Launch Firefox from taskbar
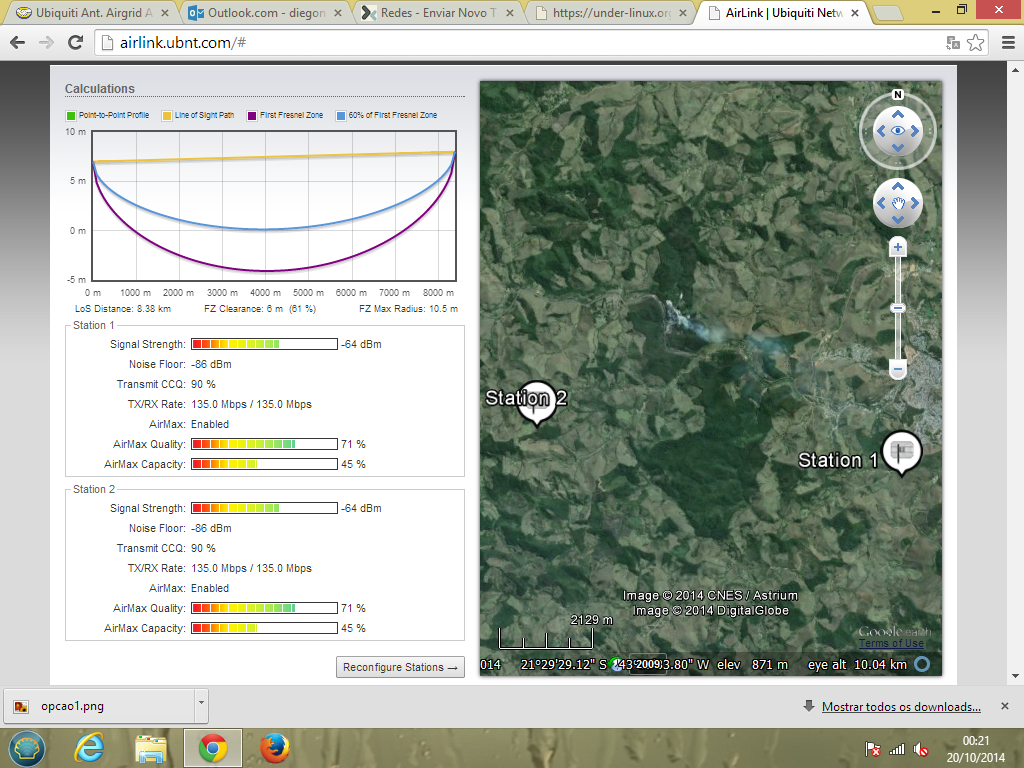1024x768 pixels. tap(274, 748)
